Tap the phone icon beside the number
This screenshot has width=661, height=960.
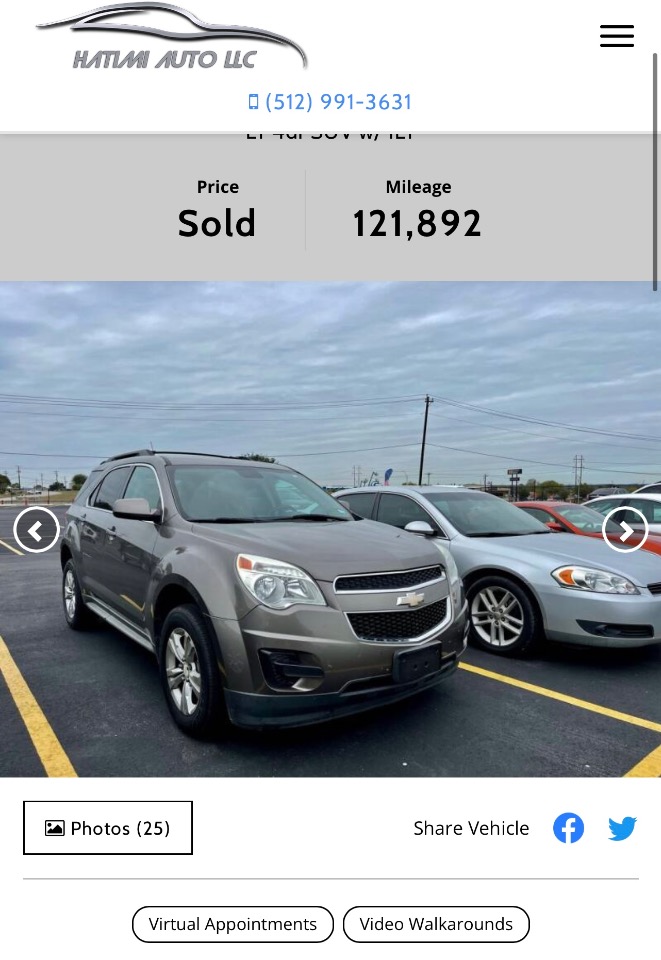[253, 102]
